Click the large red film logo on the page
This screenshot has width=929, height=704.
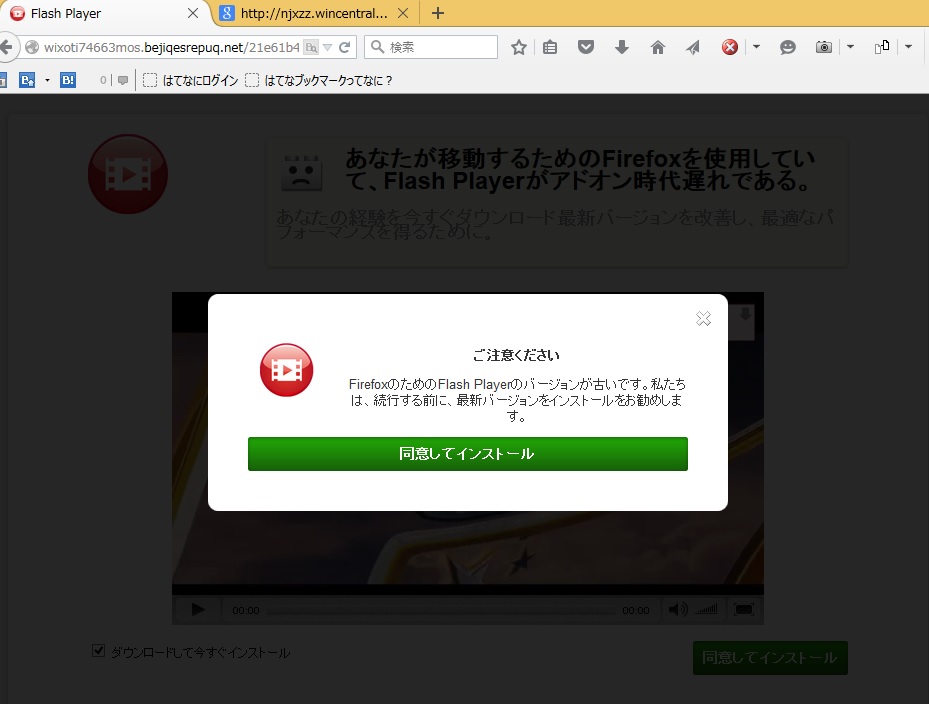[128, 174]
